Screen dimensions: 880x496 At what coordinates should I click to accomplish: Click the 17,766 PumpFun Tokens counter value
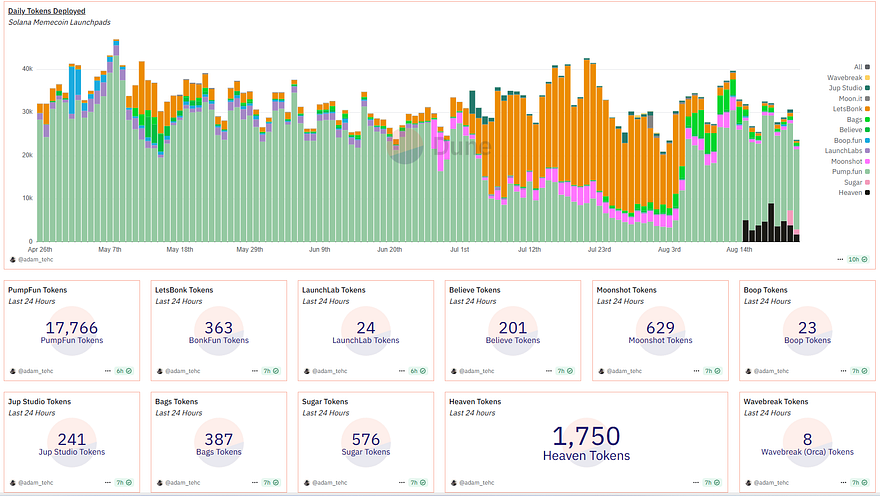coord(71,328)
